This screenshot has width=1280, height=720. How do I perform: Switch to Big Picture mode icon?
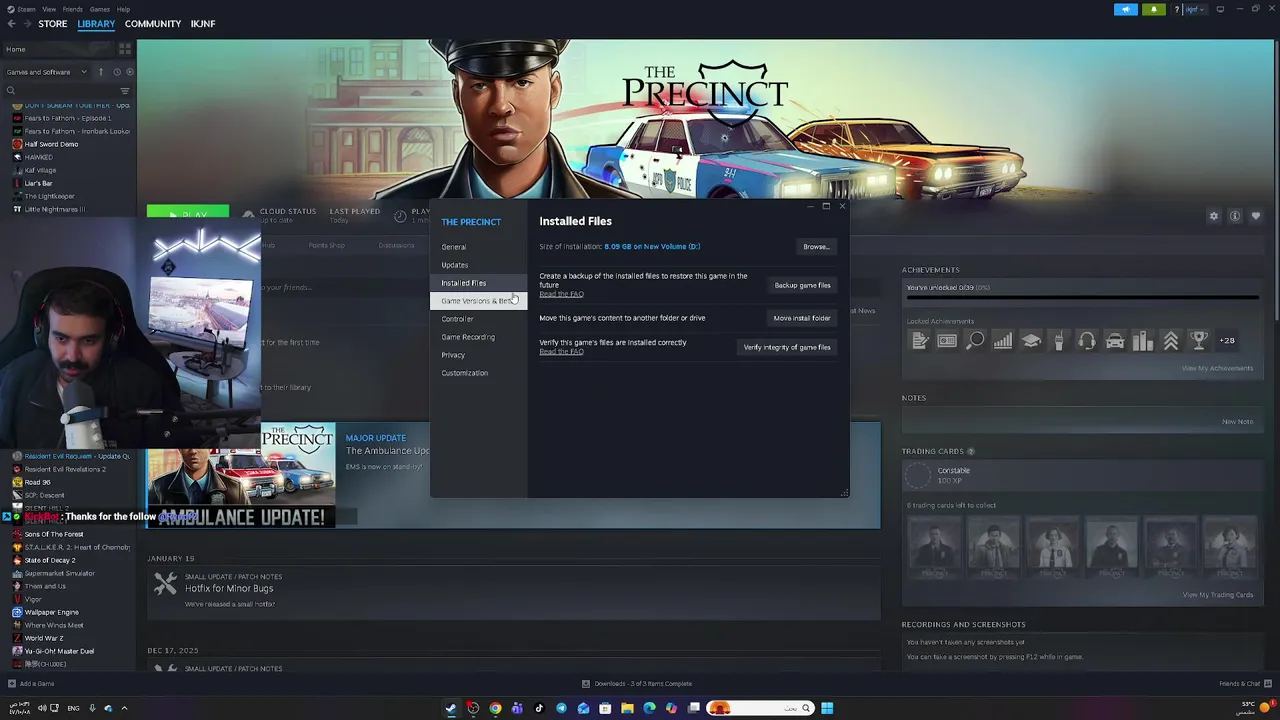(x=1220, y=9)
